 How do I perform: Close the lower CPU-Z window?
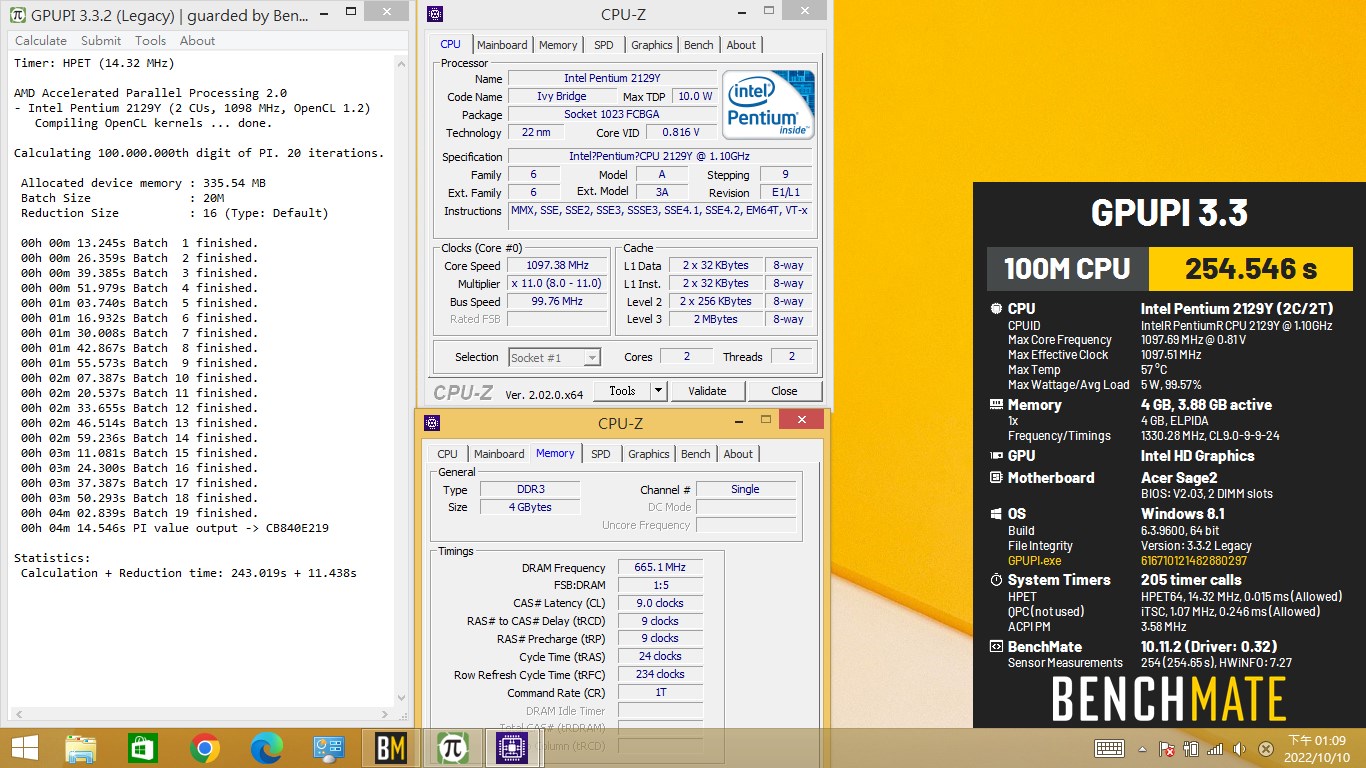point(801,420)
